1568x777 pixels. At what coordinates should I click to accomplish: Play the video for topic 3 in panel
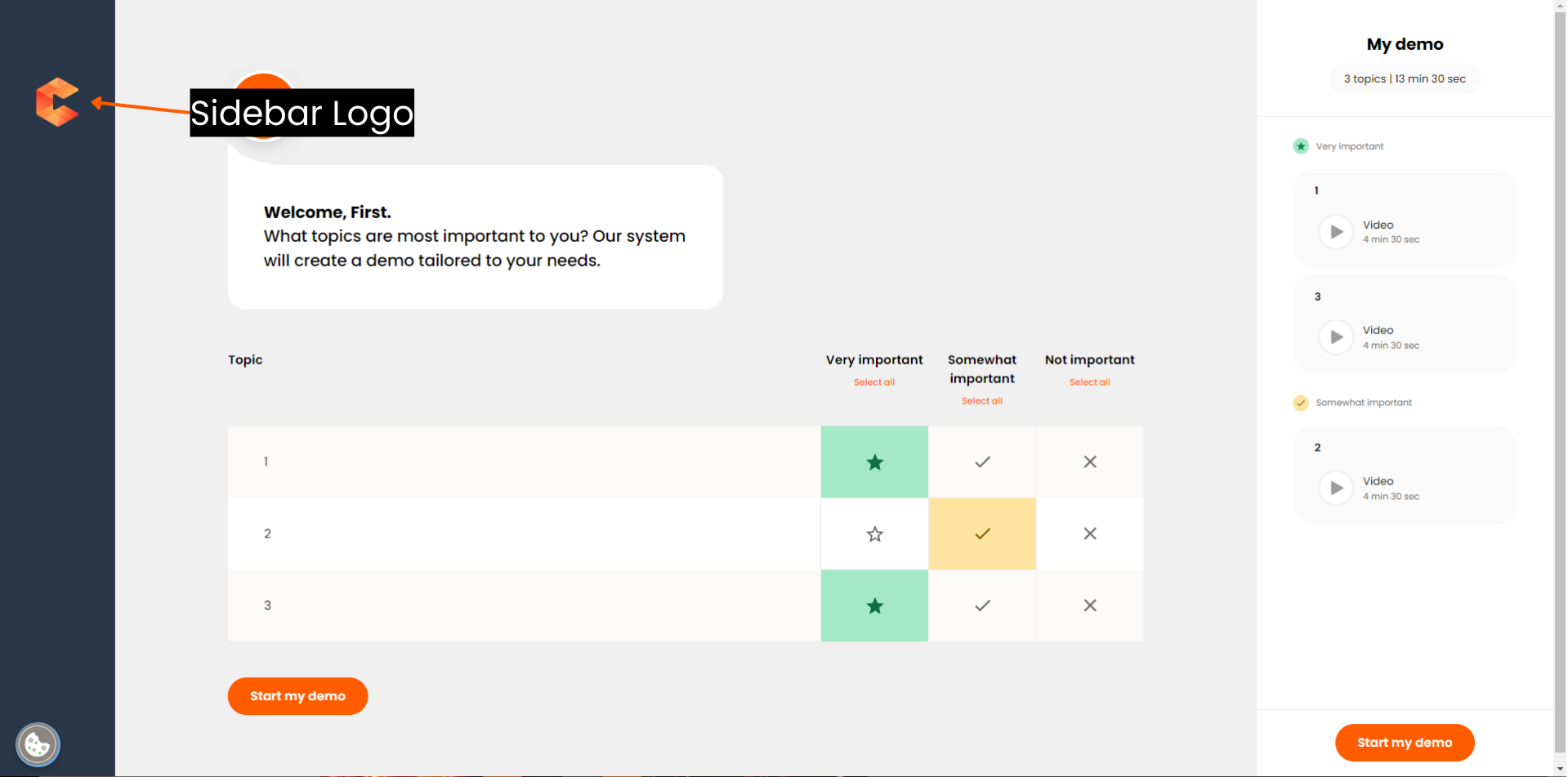pyautogui.click(x=1336, y=337)
